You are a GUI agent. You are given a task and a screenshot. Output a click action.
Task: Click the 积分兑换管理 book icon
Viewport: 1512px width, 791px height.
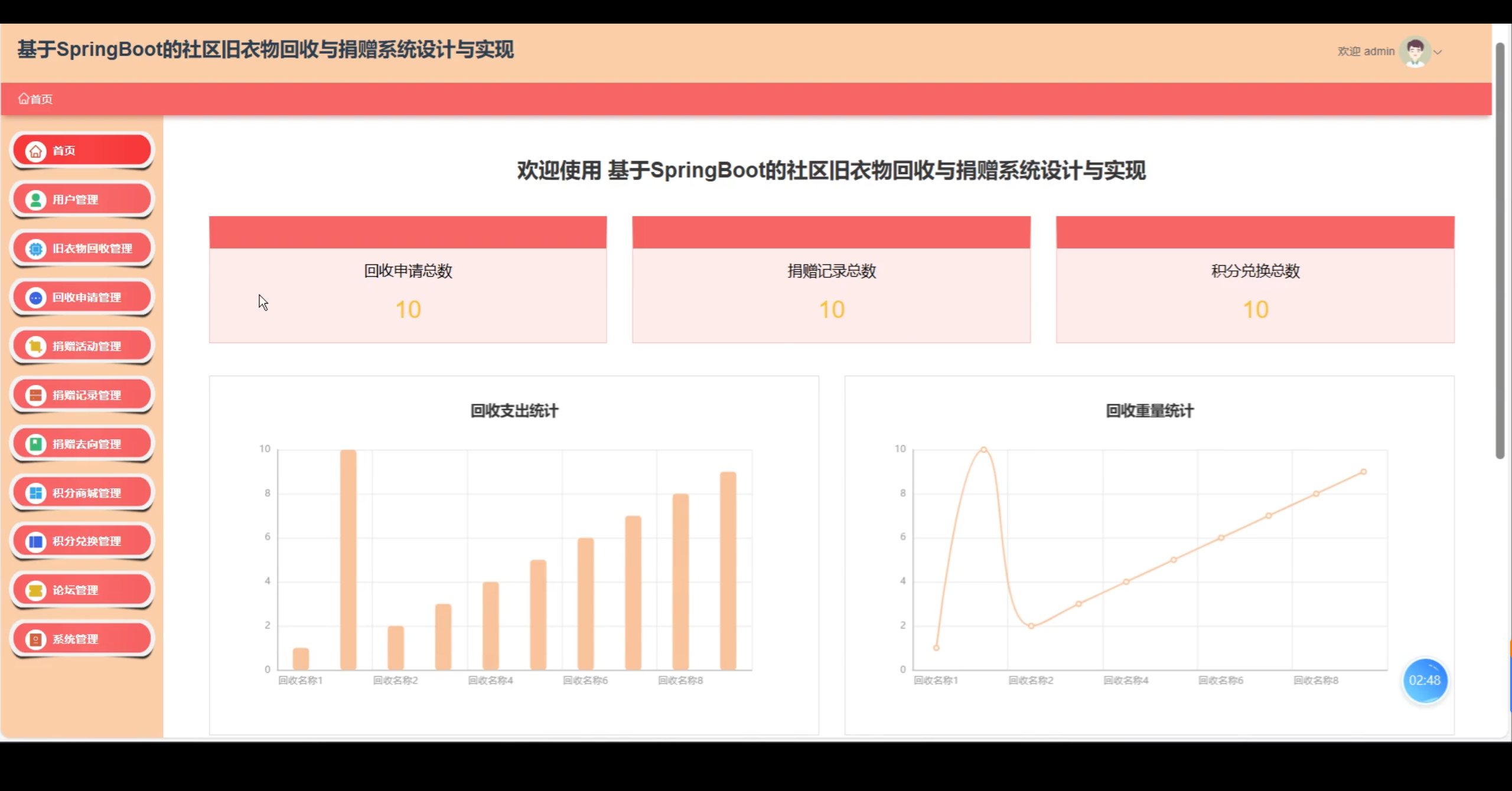click(35, 541)
